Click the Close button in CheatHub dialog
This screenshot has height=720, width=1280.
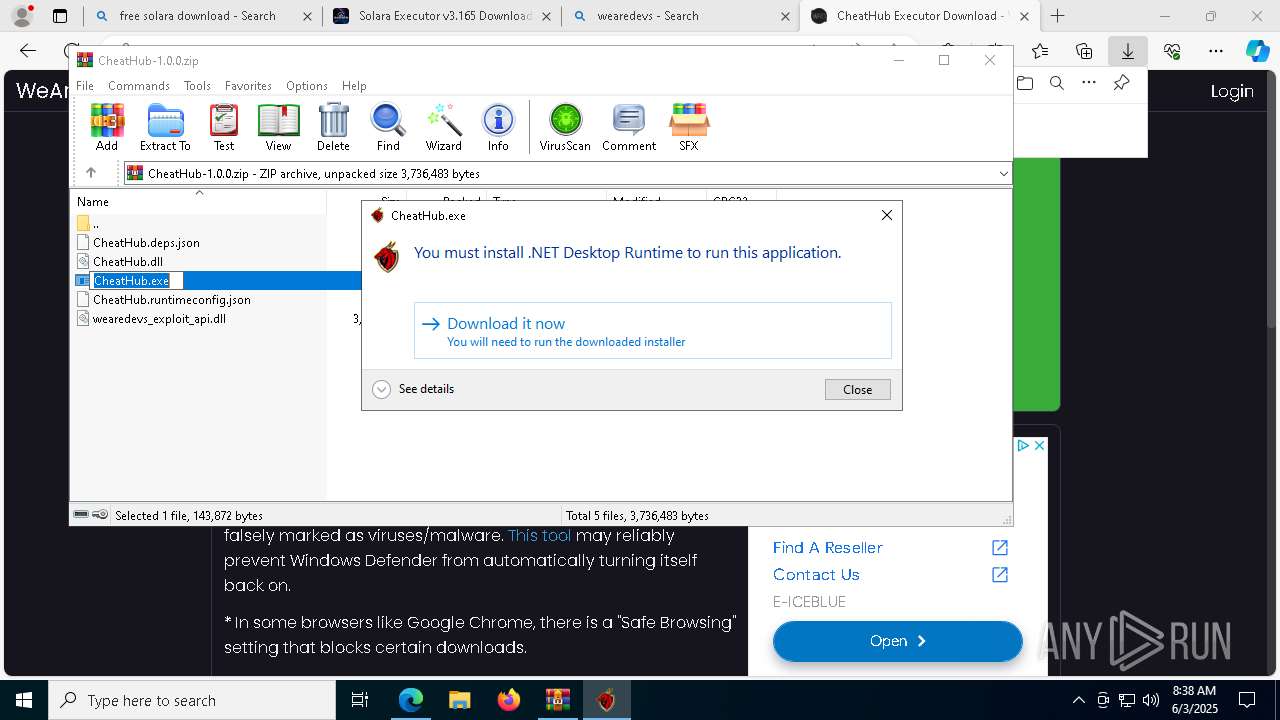[x=857, y=390]
